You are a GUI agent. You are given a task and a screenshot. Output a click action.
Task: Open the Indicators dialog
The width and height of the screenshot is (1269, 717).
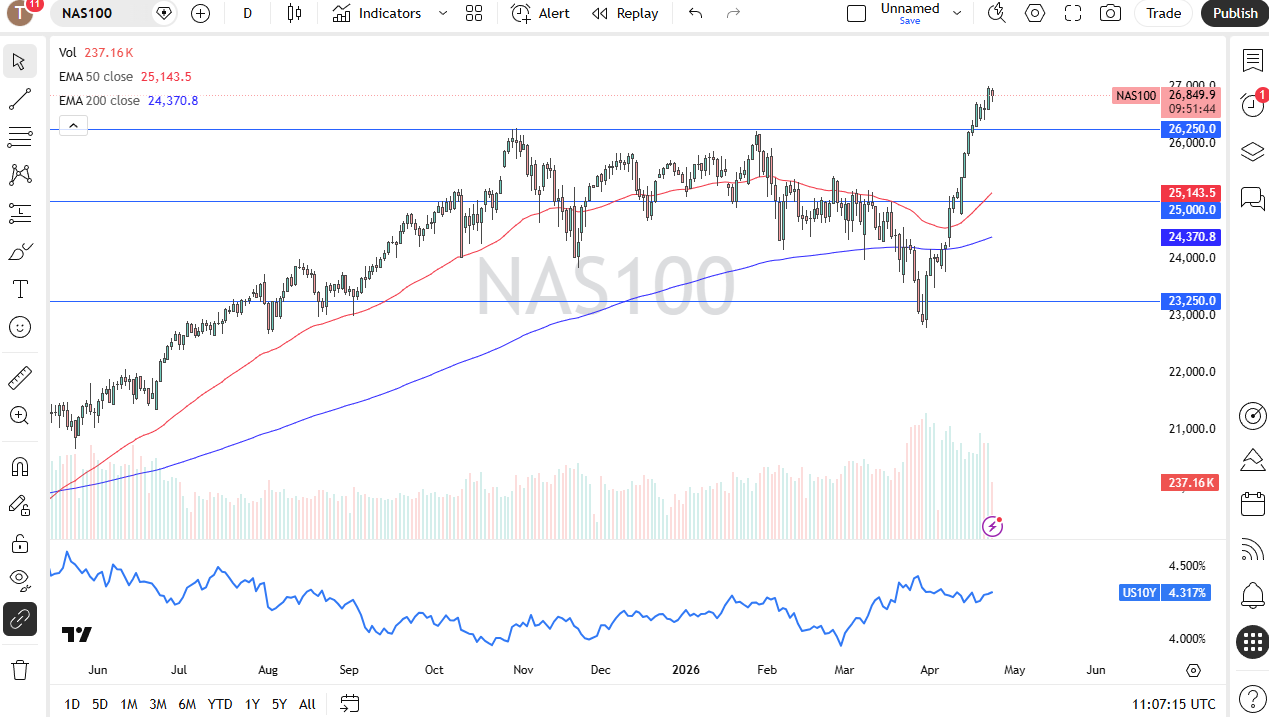pos(377,13)
